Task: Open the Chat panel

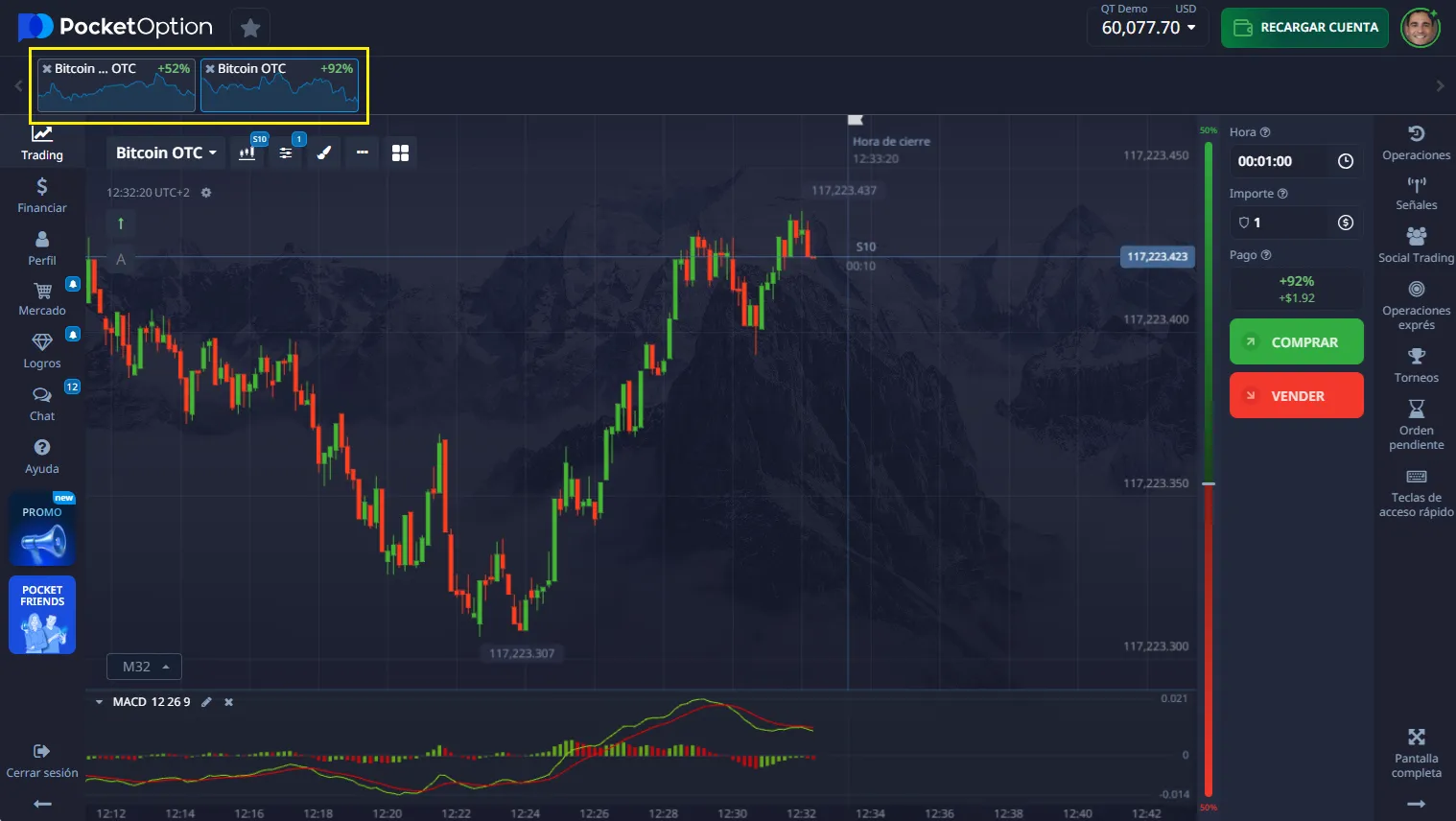Action: click(x=42, y=404)
